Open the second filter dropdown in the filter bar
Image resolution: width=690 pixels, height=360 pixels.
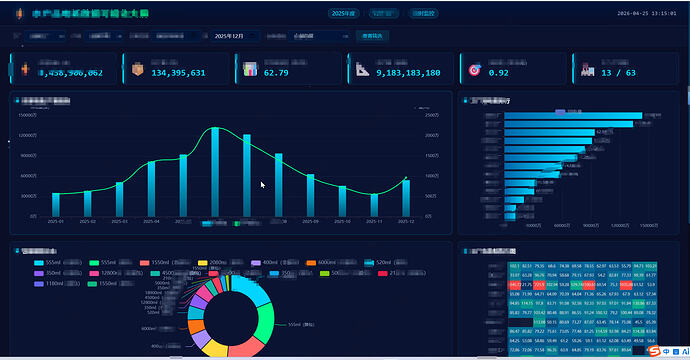pos(105,36)
